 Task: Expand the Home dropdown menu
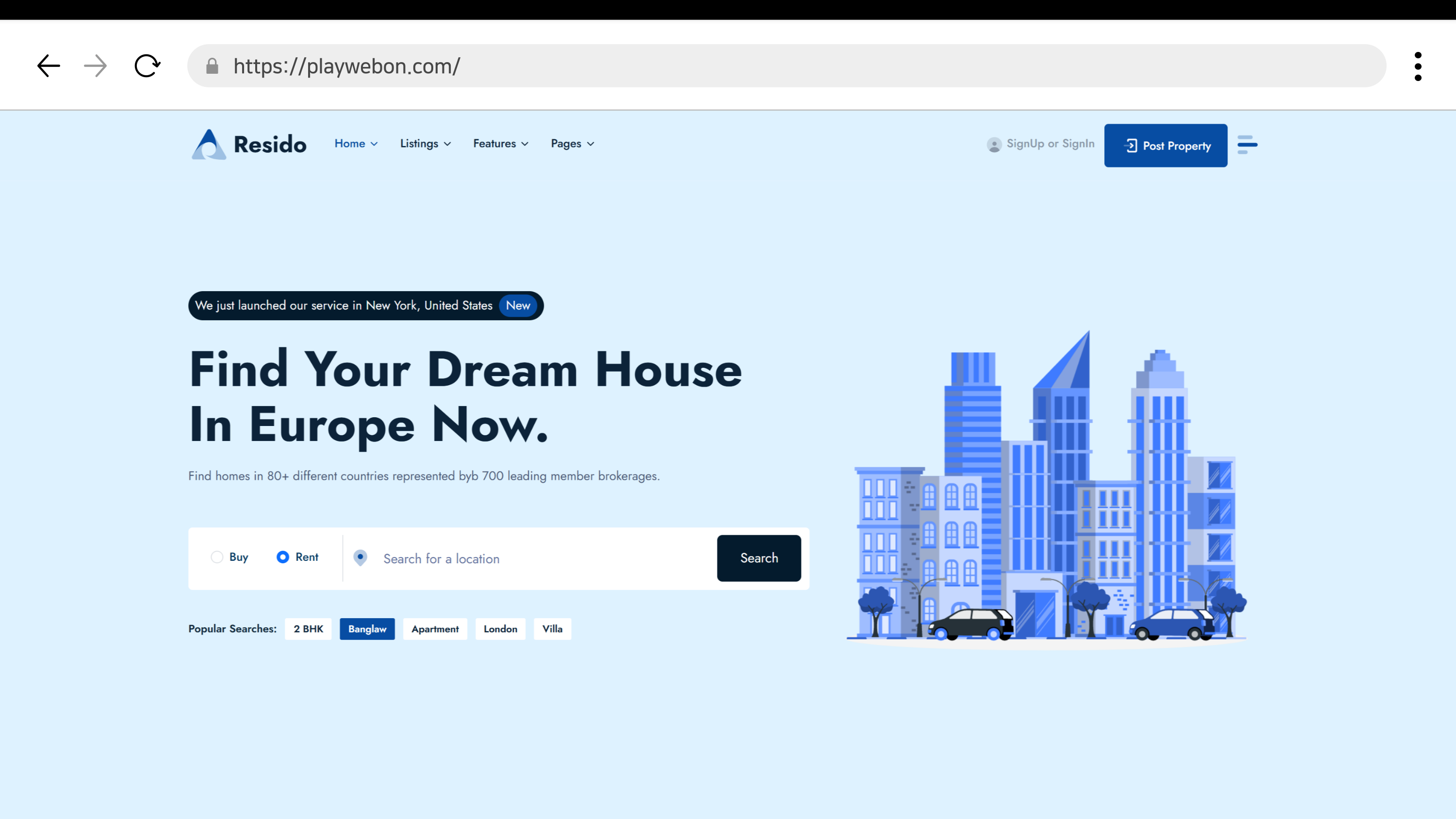point(356,144)
